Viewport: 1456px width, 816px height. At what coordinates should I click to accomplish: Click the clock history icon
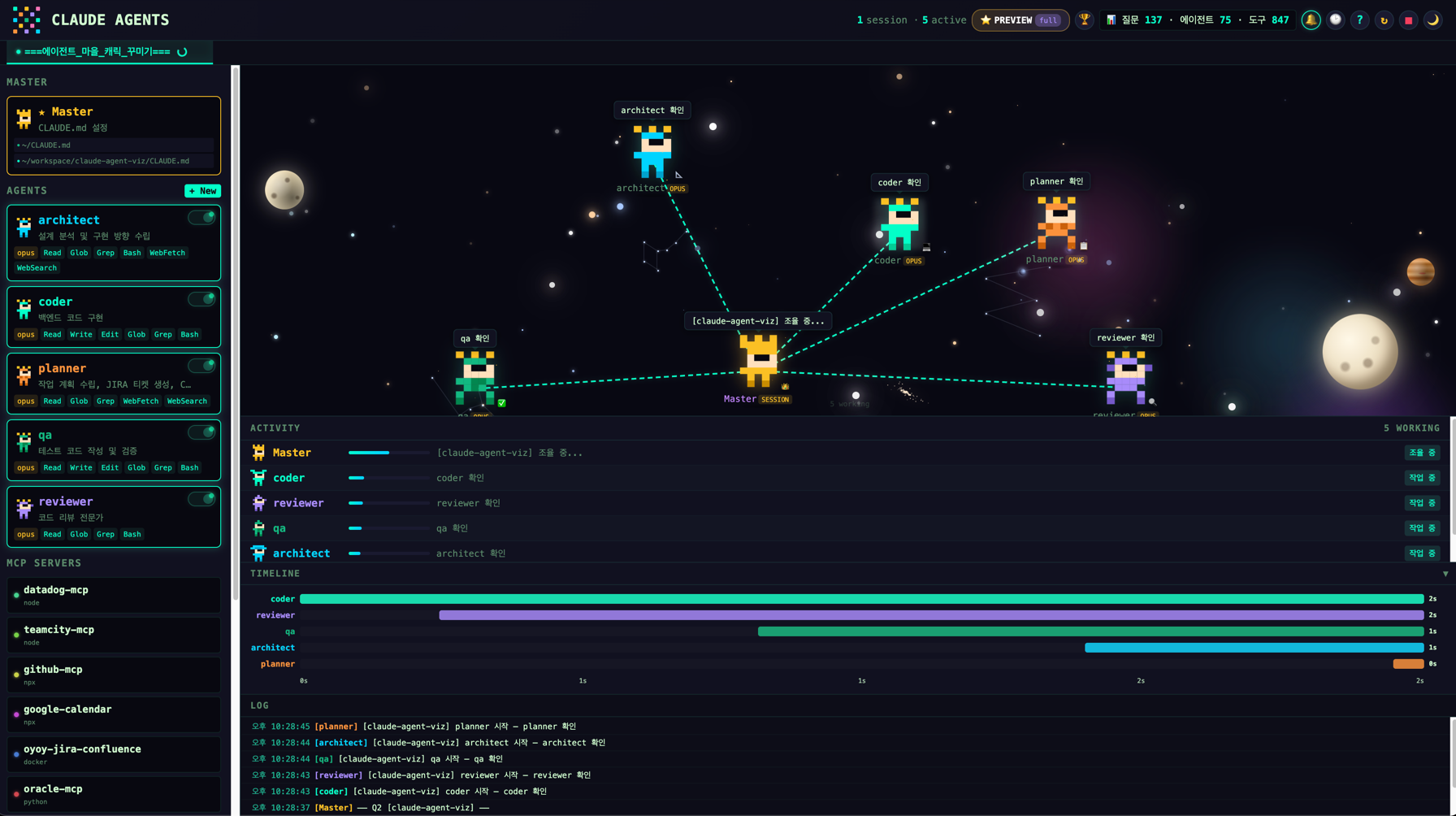1335,20
